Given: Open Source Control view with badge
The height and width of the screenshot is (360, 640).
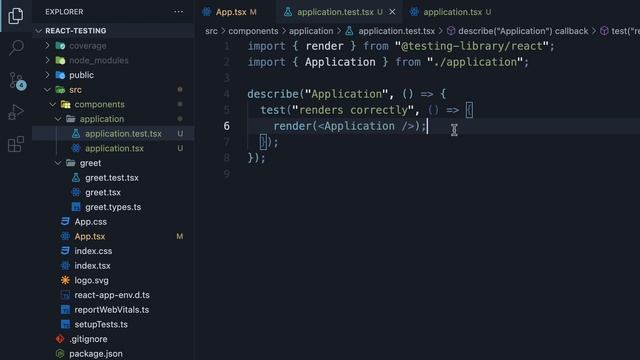Looking at the screenshot, I should pyautogui.click(x=17, y=80).
